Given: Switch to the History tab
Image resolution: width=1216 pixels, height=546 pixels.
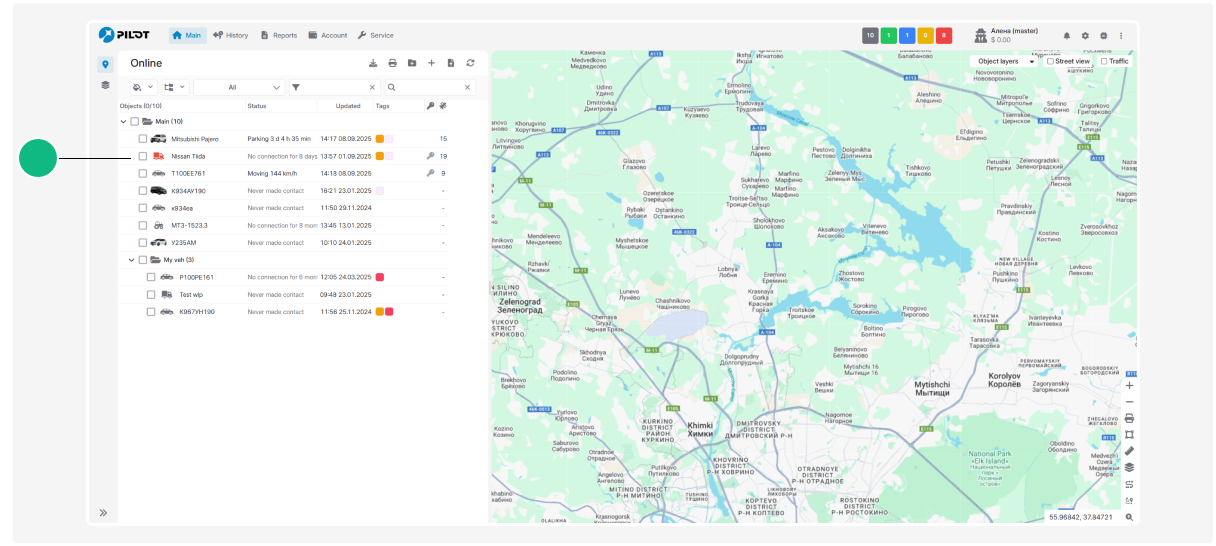Looking at the screenshot, I should [230, 35].
